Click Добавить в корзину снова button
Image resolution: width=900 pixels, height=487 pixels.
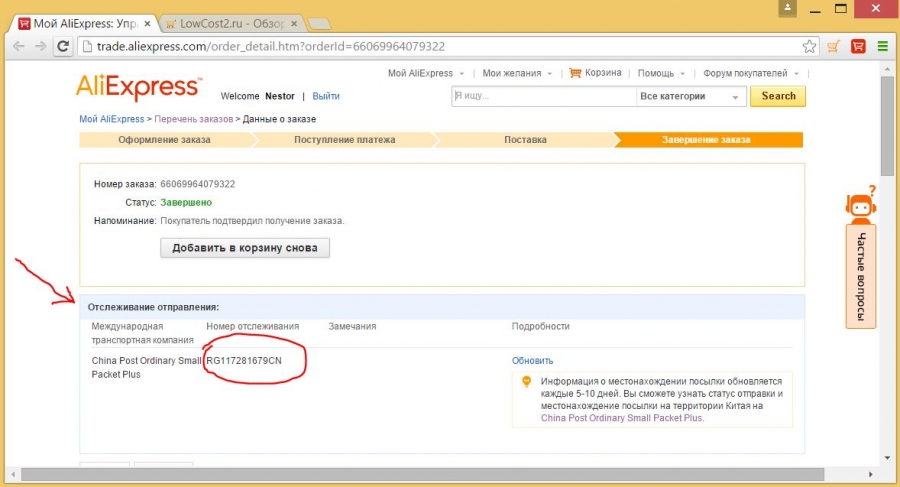tap(245, 248)
